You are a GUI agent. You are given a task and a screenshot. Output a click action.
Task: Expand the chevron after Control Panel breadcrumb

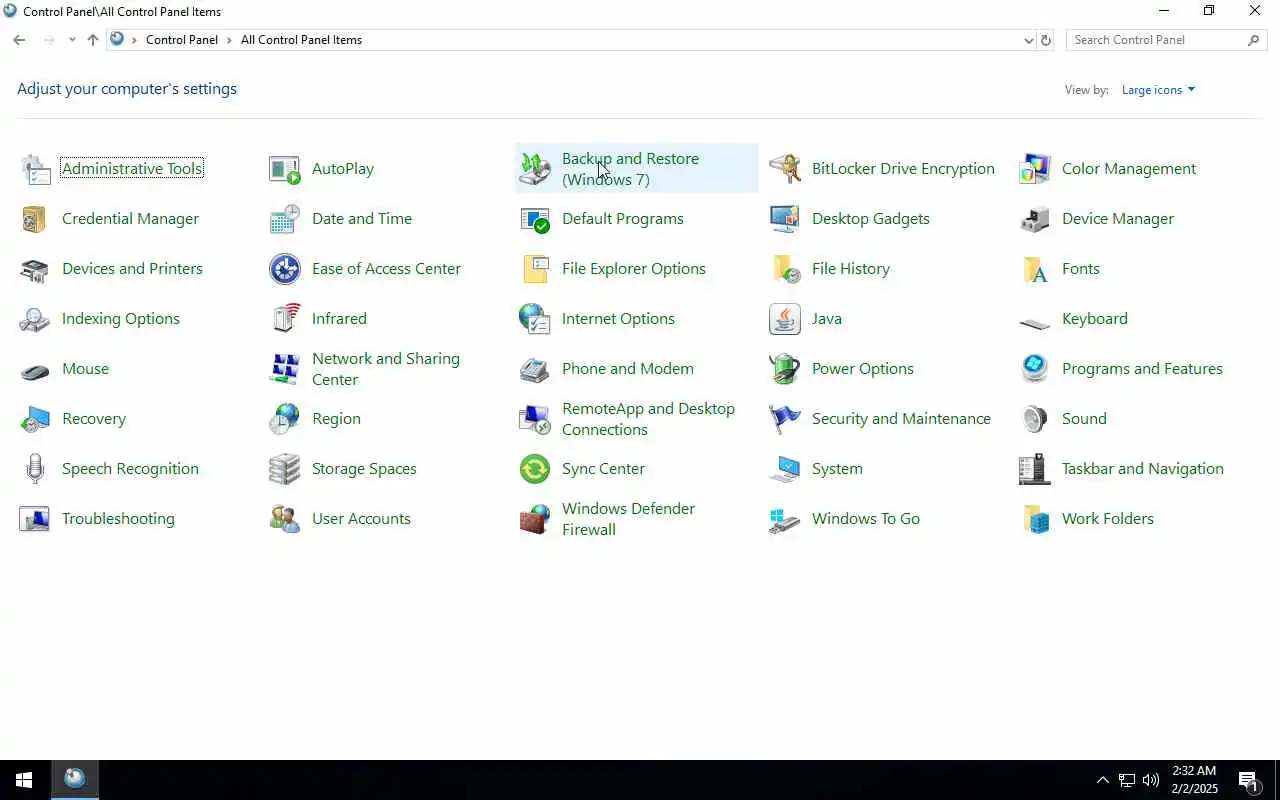click(229, 40)
